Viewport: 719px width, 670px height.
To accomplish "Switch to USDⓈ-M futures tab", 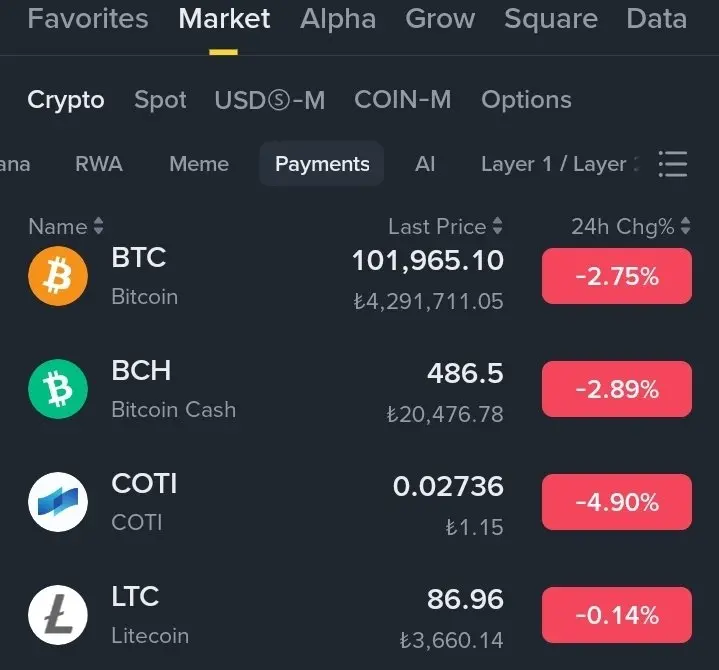I will (x=270, y=100).
